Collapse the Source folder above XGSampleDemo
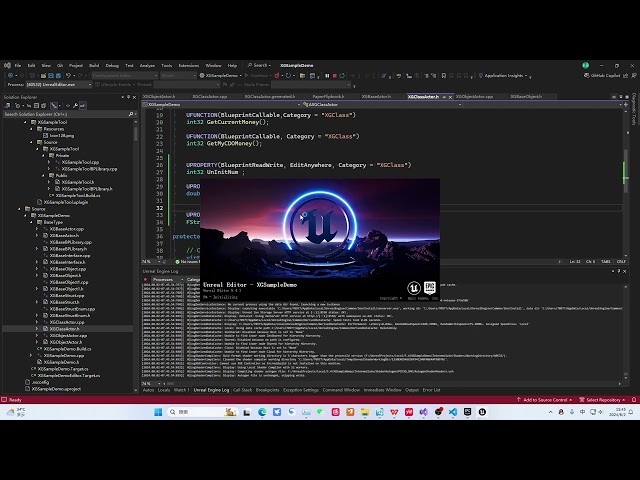The image size is (640, 480). coord(19,209)
